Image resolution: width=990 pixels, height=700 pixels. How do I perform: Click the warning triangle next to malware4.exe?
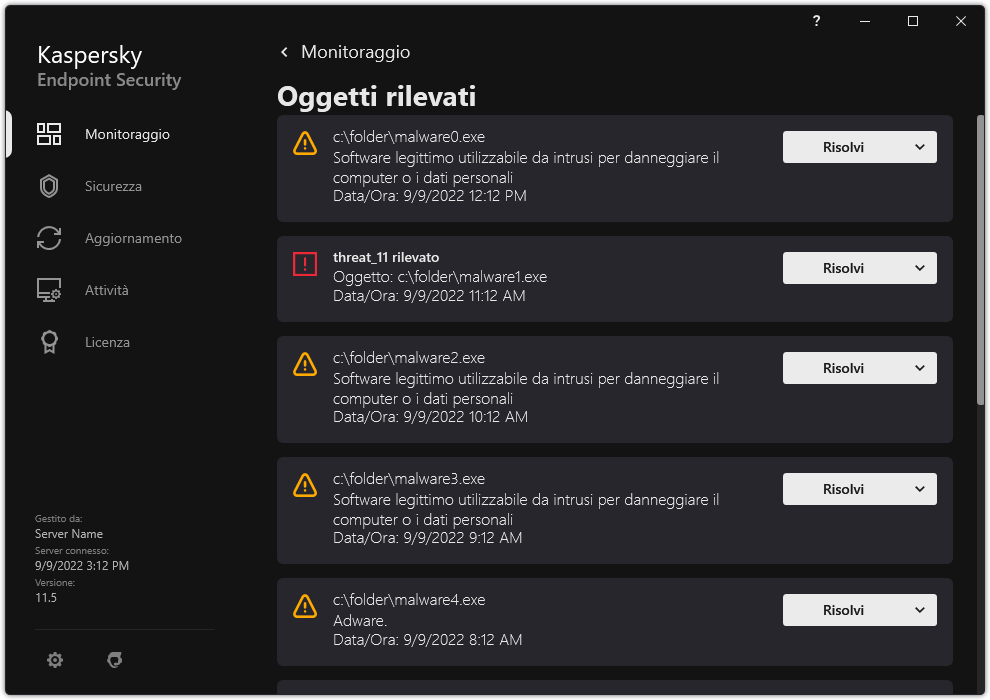pyautogui.click(x=304, y=610)
